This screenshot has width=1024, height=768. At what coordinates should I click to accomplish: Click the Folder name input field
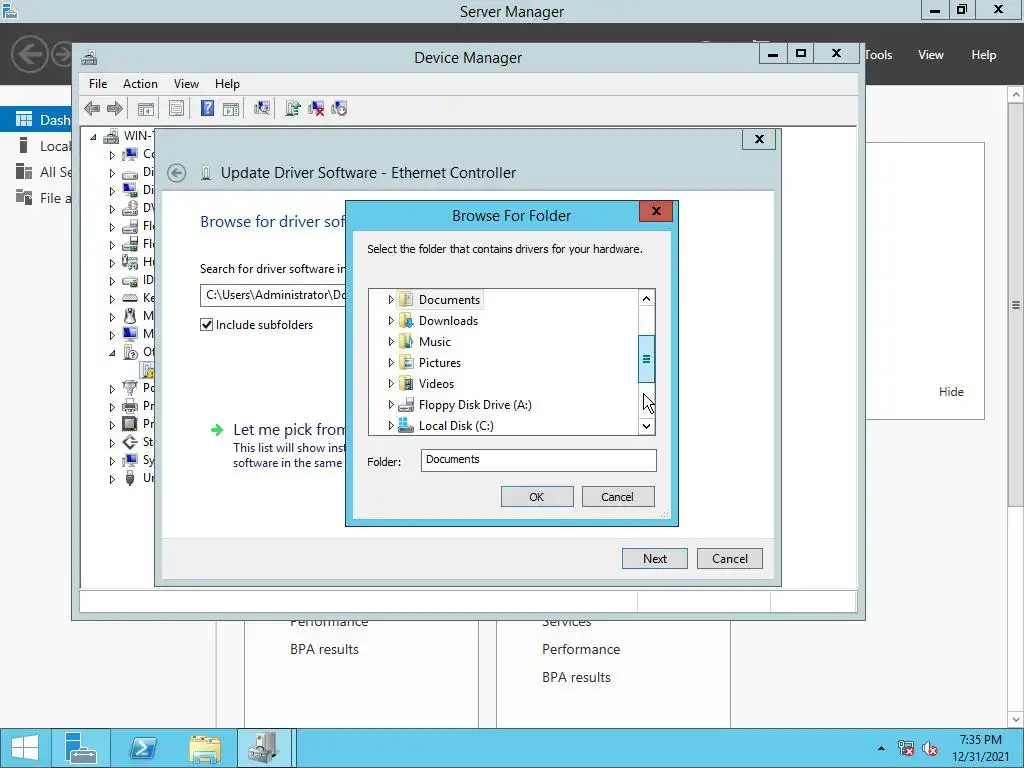538,460
